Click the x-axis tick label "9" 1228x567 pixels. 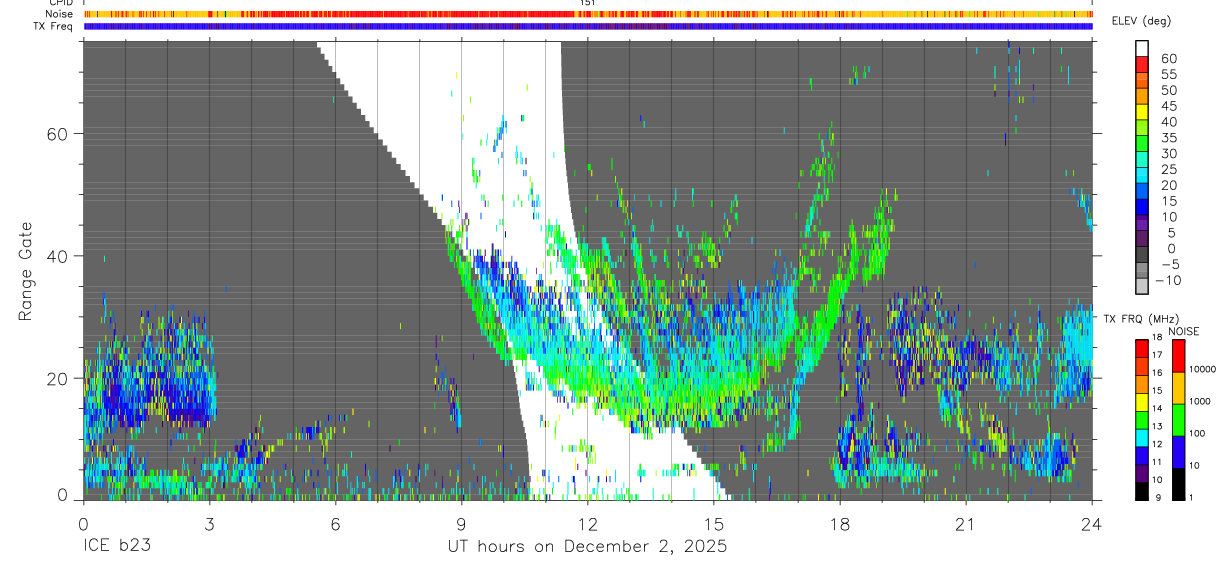pos(461,523)
